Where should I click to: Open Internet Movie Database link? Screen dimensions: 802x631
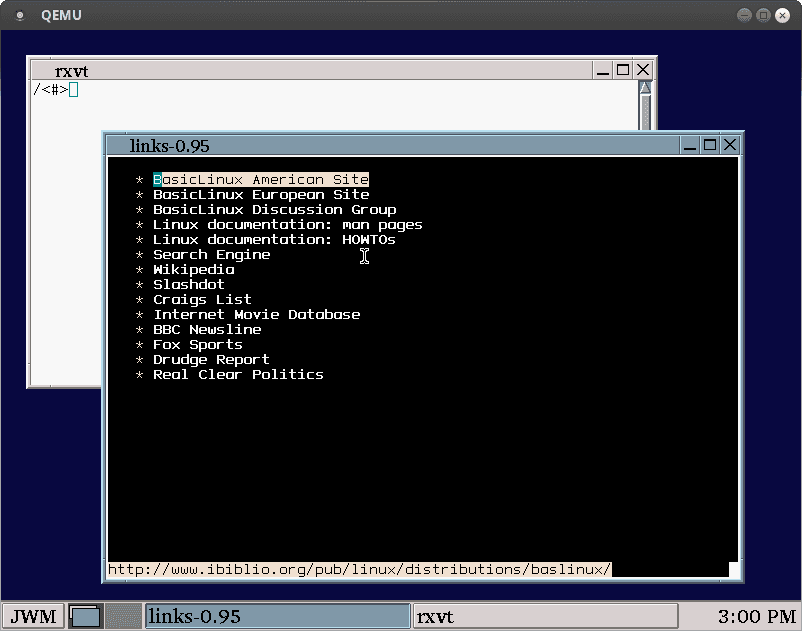[257, 314]
